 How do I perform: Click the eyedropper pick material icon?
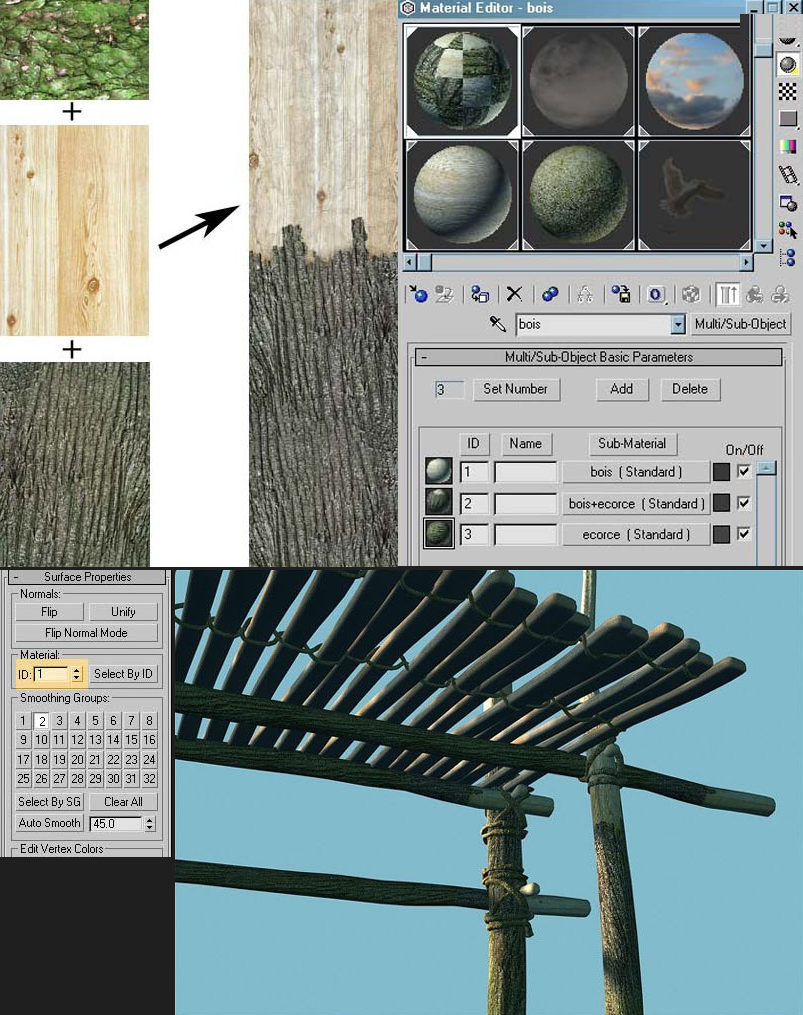click(x=497, y=324)
